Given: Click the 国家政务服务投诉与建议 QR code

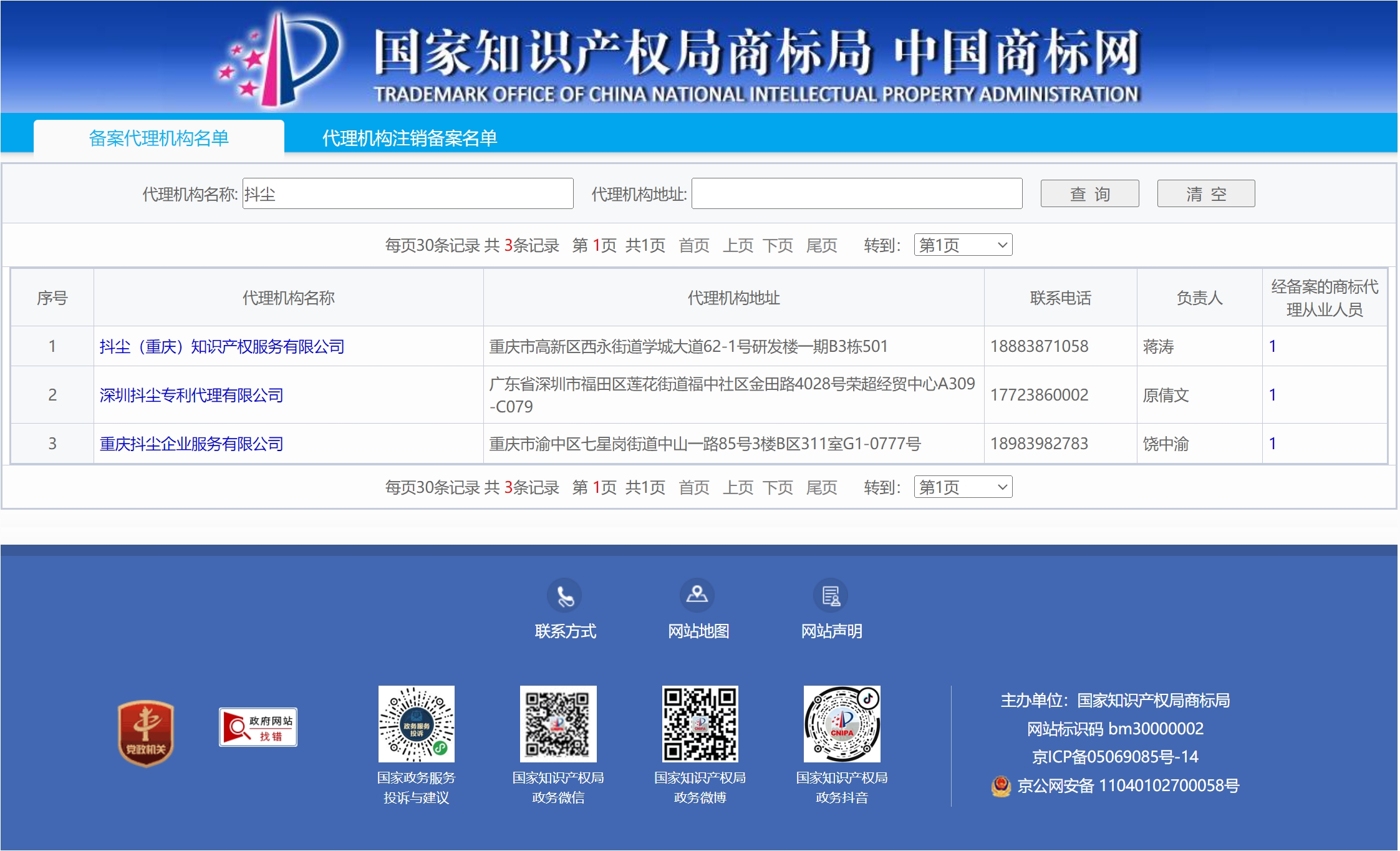Looking at the screenshot, I should 417,724.
